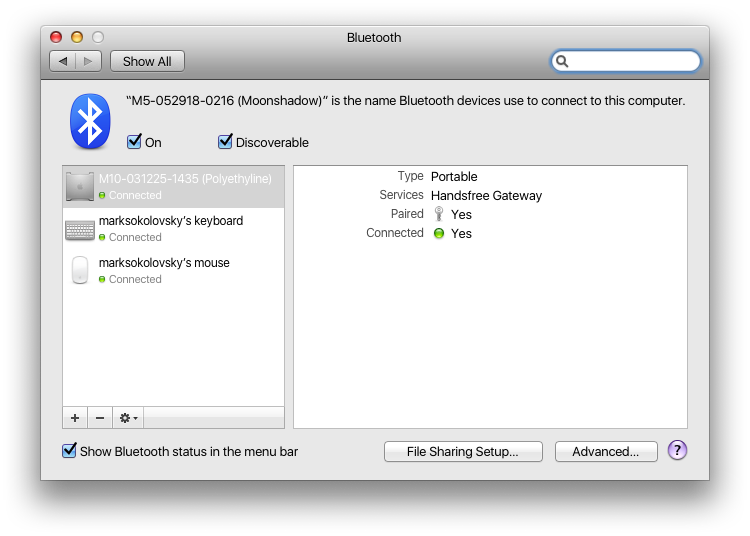The width and height of the screenshot is (750, 536).
Task: Uncheck the Discoverable checkbox
Action: pyautogui.click(x=225, y=142)
